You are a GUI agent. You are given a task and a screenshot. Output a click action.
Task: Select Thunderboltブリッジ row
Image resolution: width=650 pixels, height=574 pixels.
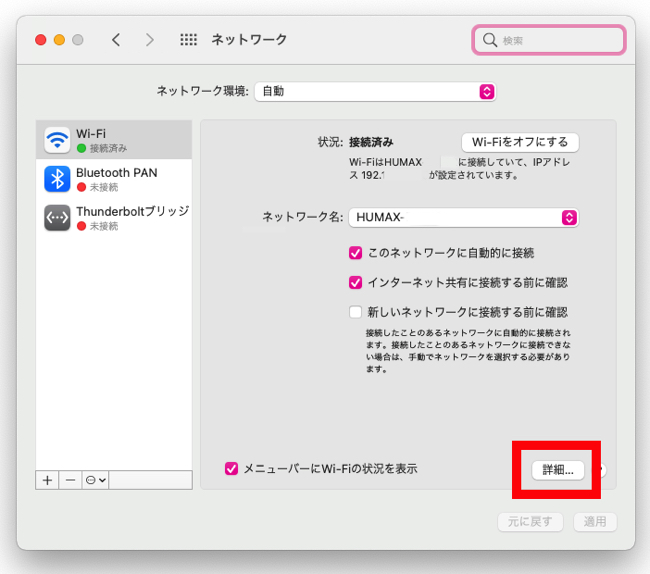pos(114,218)
